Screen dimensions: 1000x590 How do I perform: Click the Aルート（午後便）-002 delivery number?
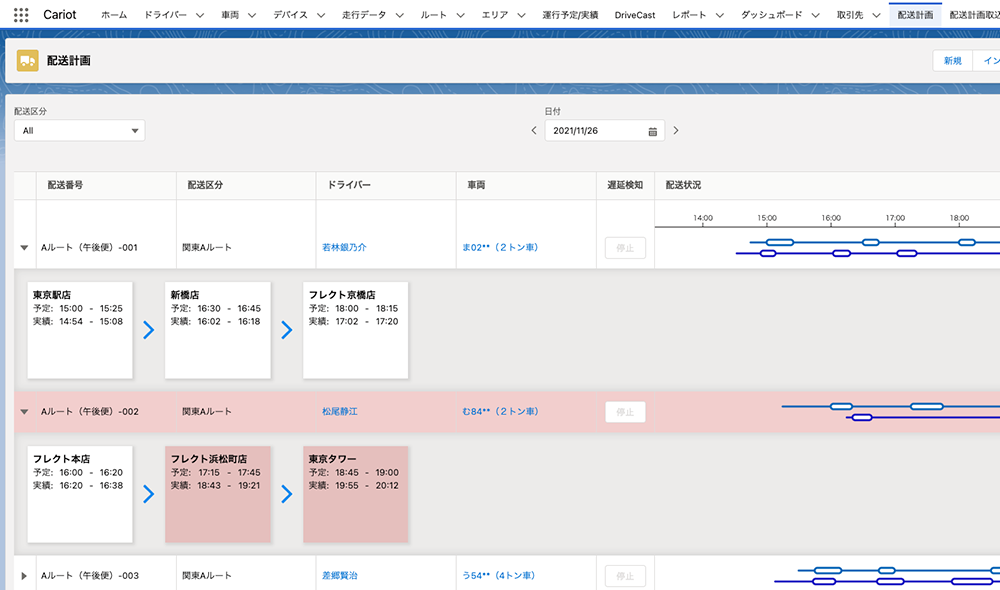click(90, 411)
